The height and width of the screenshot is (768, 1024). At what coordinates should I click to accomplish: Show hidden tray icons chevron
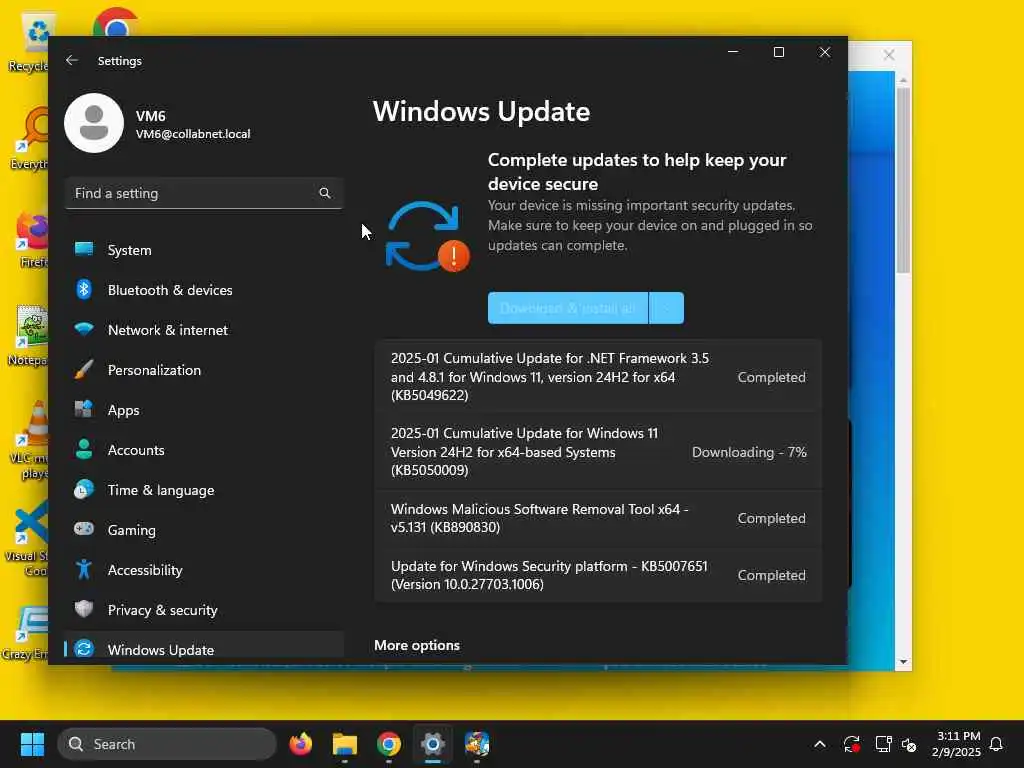tap(820, 744)
